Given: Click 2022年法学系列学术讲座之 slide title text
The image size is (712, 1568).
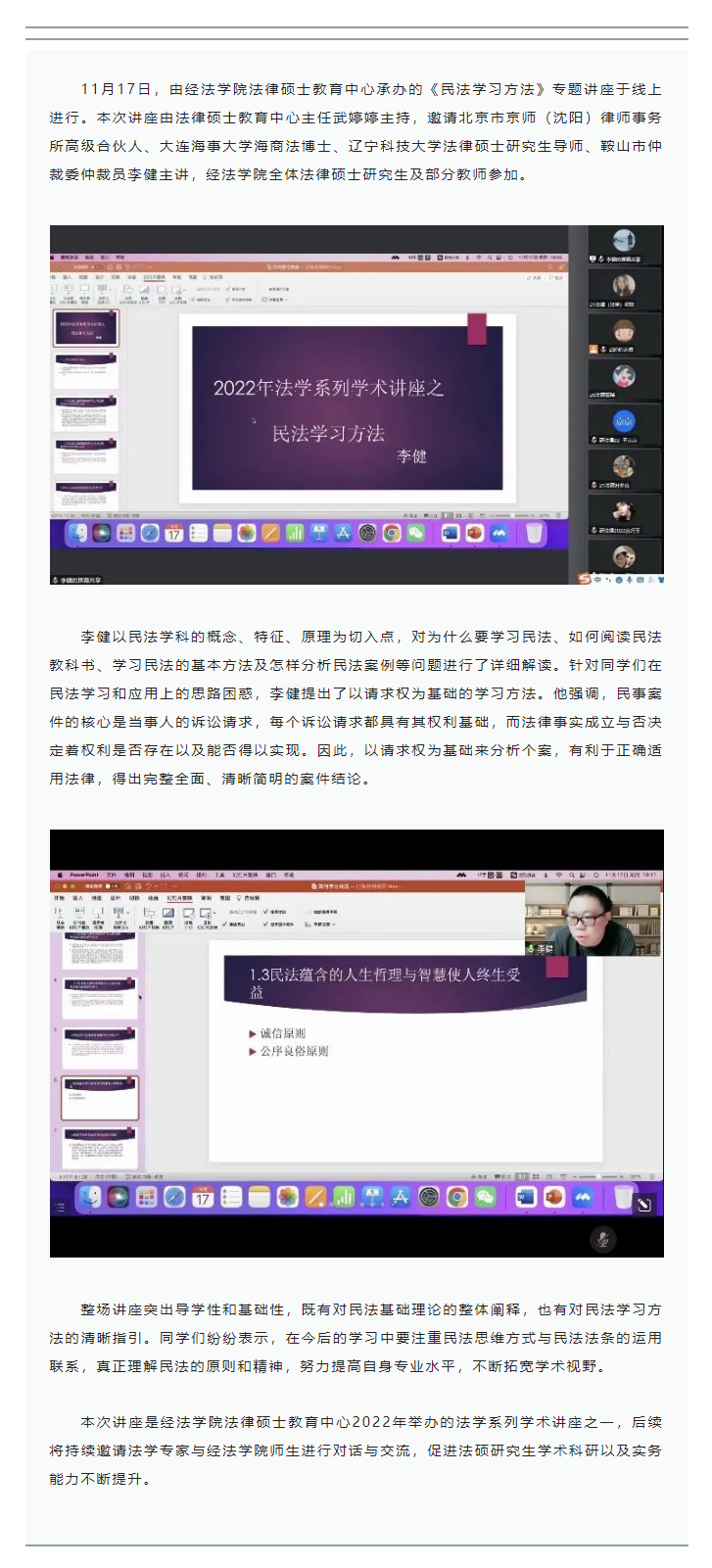Looking at the screenshot, I should click(329, 388).
